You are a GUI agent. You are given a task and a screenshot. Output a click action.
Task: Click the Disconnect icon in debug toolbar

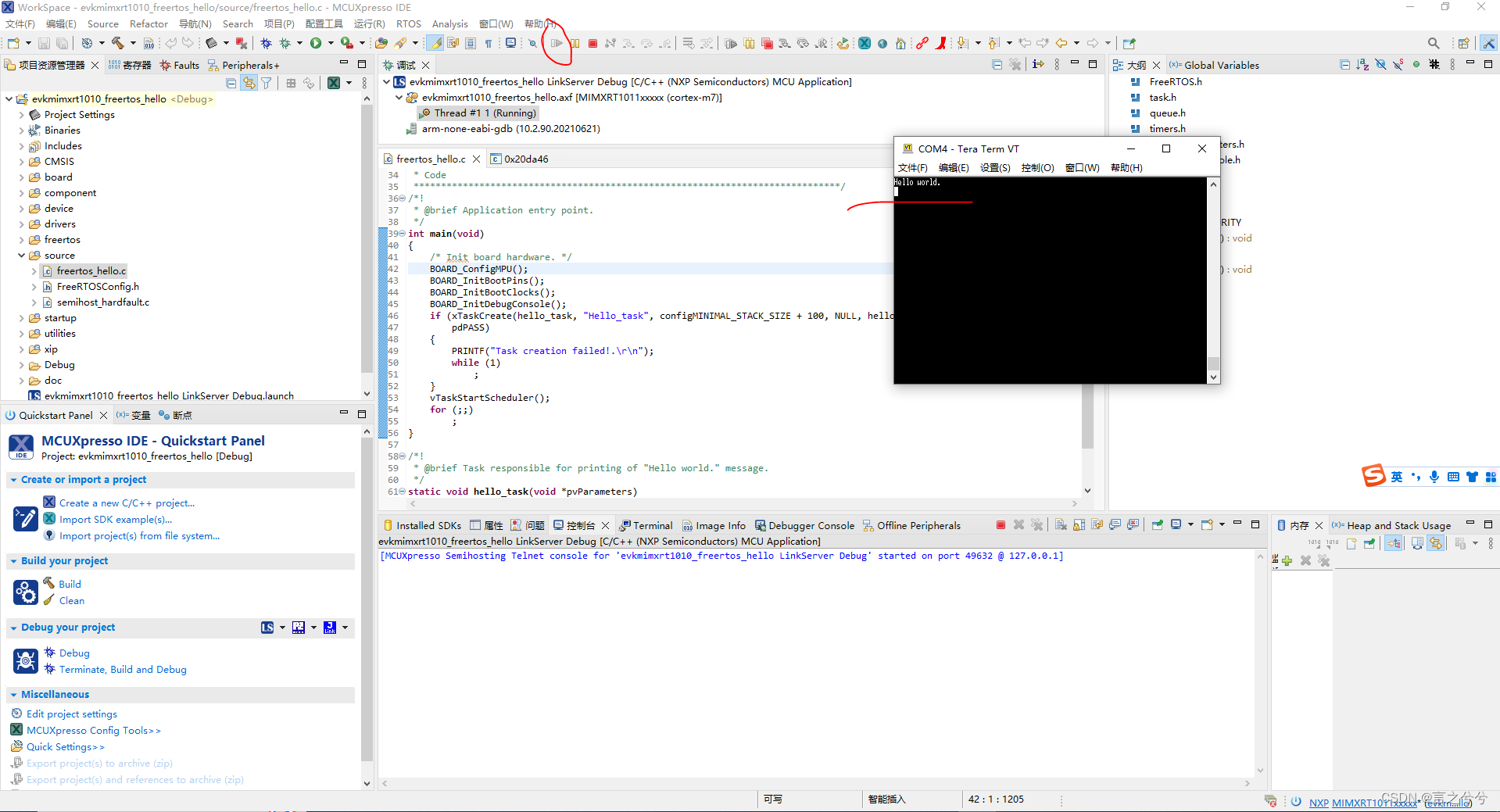610,43
